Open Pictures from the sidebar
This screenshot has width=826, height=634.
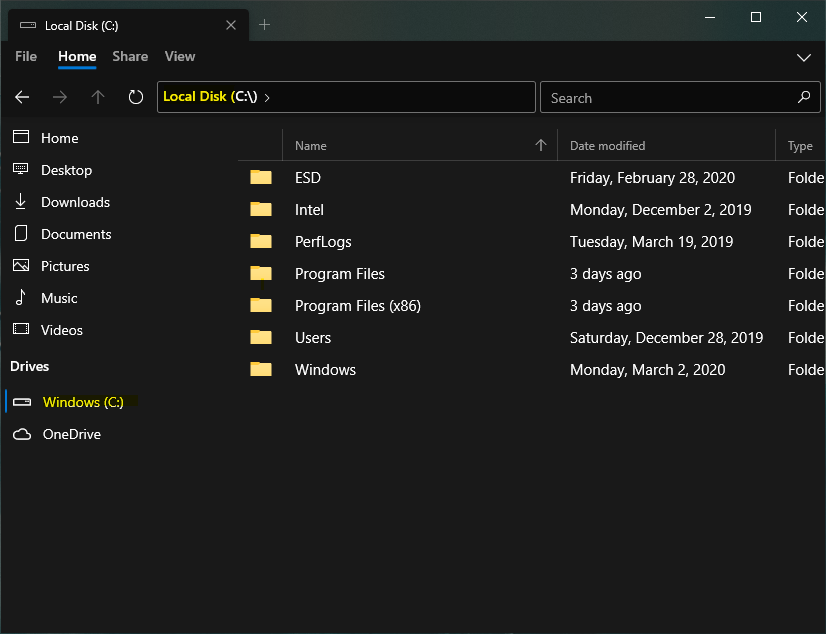tap(65, 266)
